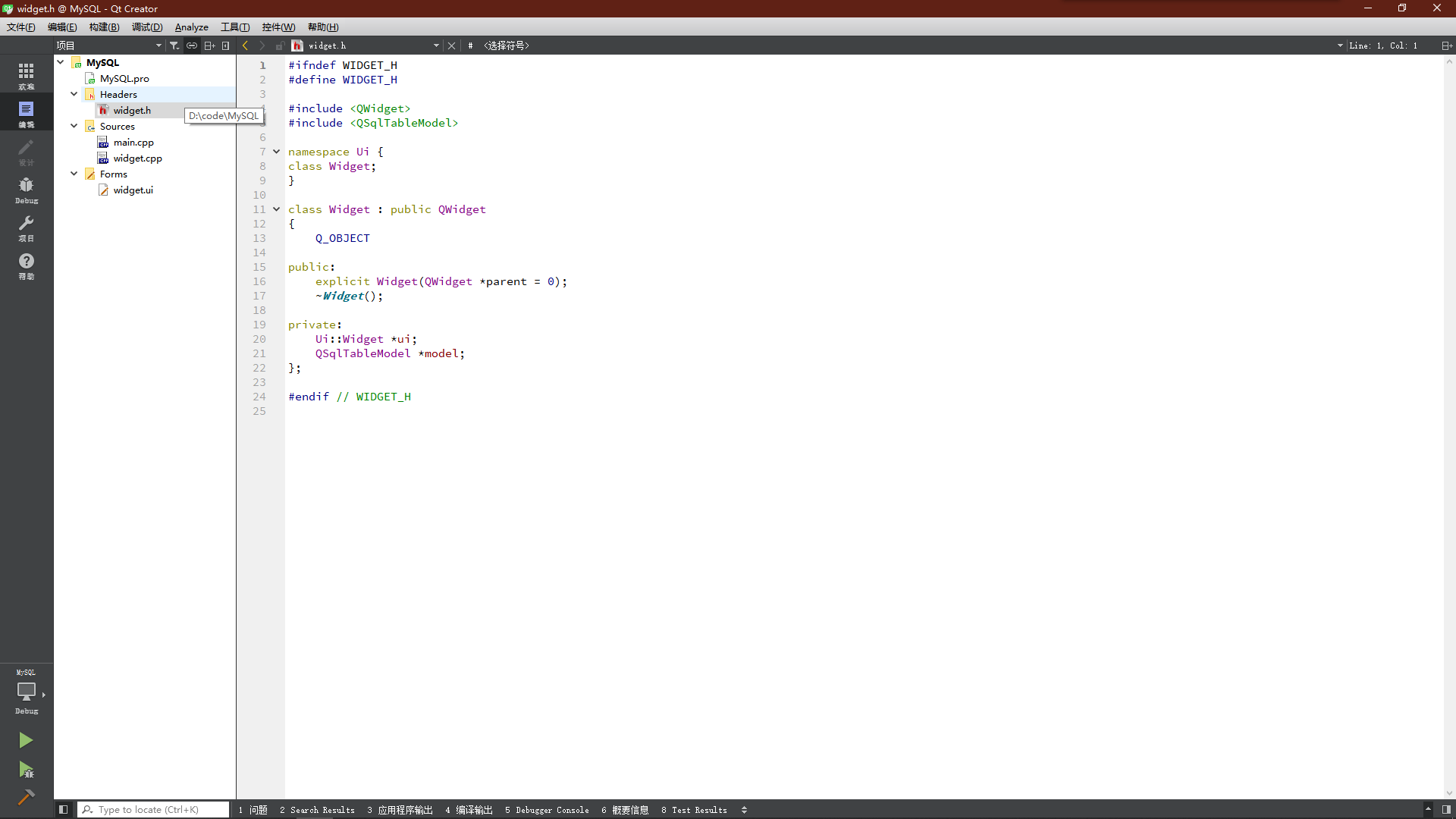Open the 构建(B) menu
The image size is (1456, 819).
tap(104, 27)
